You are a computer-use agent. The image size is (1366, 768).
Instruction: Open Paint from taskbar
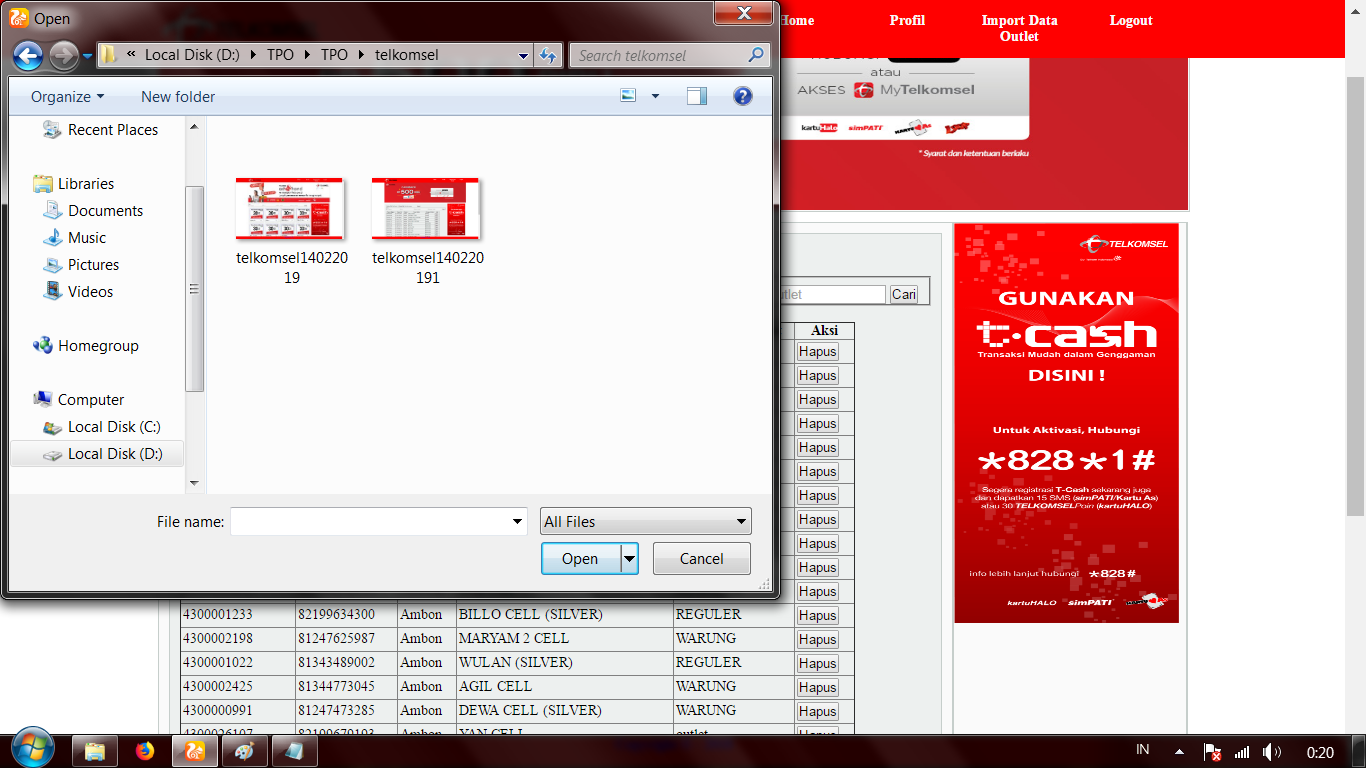(243, 750)
